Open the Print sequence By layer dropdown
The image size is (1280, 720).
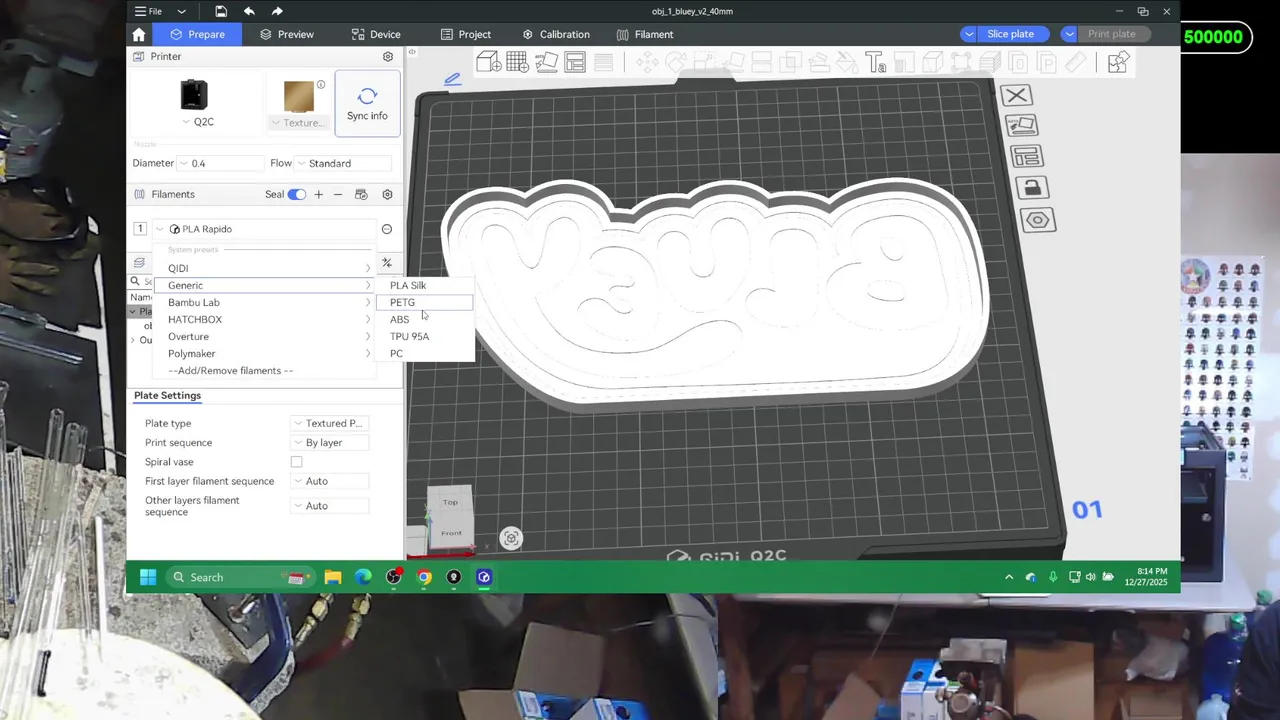tap(330, 442)
